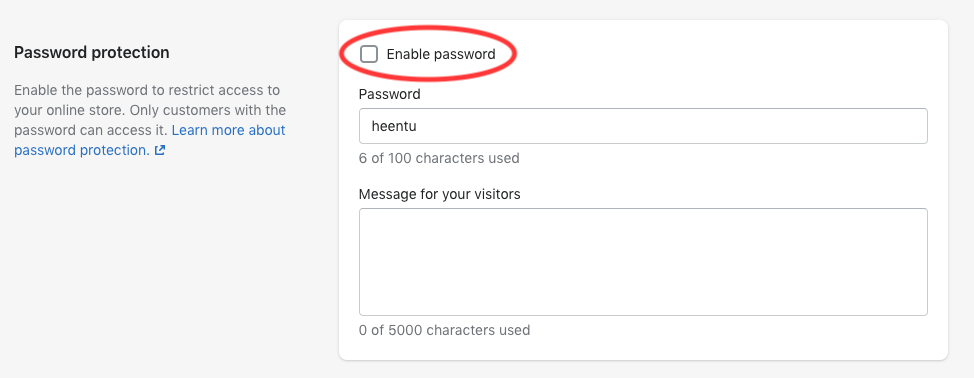Select the 'Password protection' section heading
The width and height of the screenshot is (974, 378).
(91, 53)
